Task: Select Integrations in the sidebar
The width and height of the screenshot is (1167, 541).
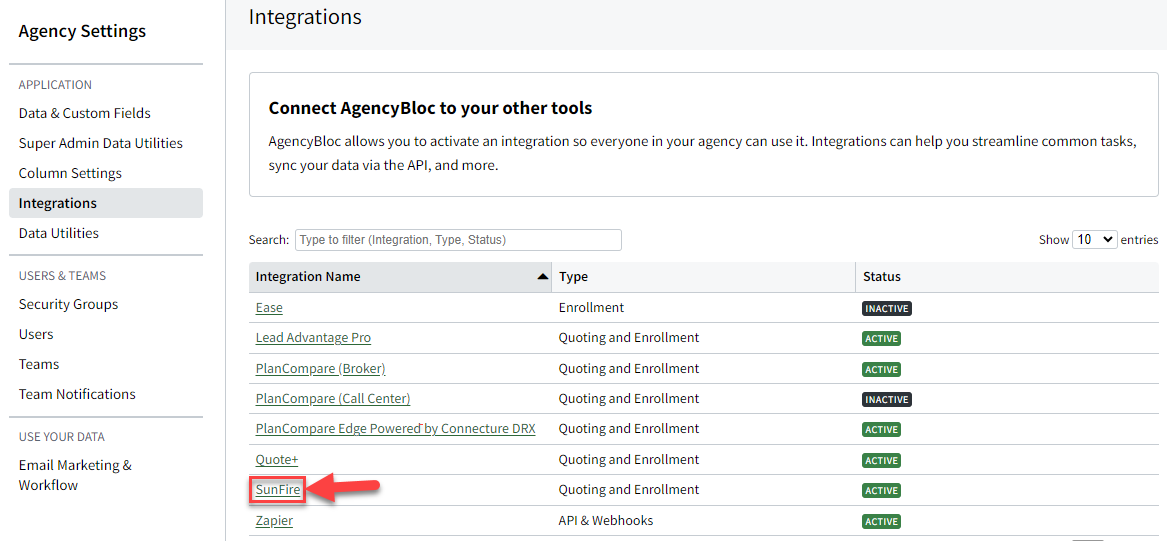Action: click(106, 203)
